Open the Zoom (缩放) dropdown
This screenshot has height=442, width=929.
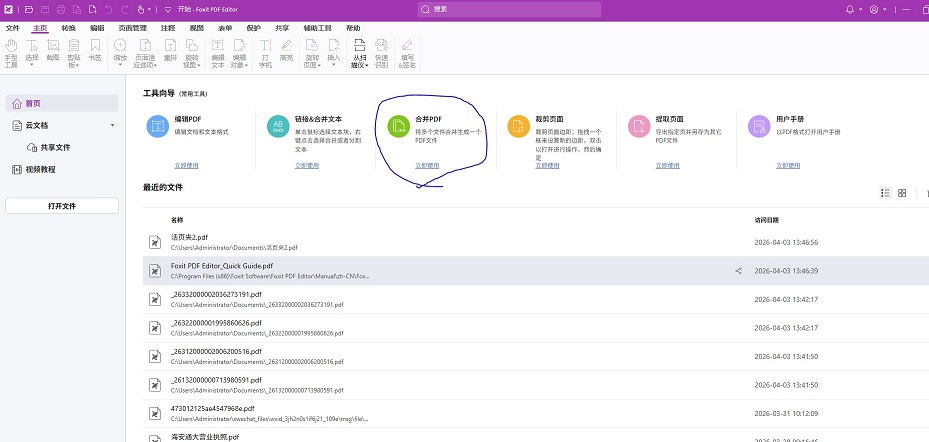click(x=120, y=52)
